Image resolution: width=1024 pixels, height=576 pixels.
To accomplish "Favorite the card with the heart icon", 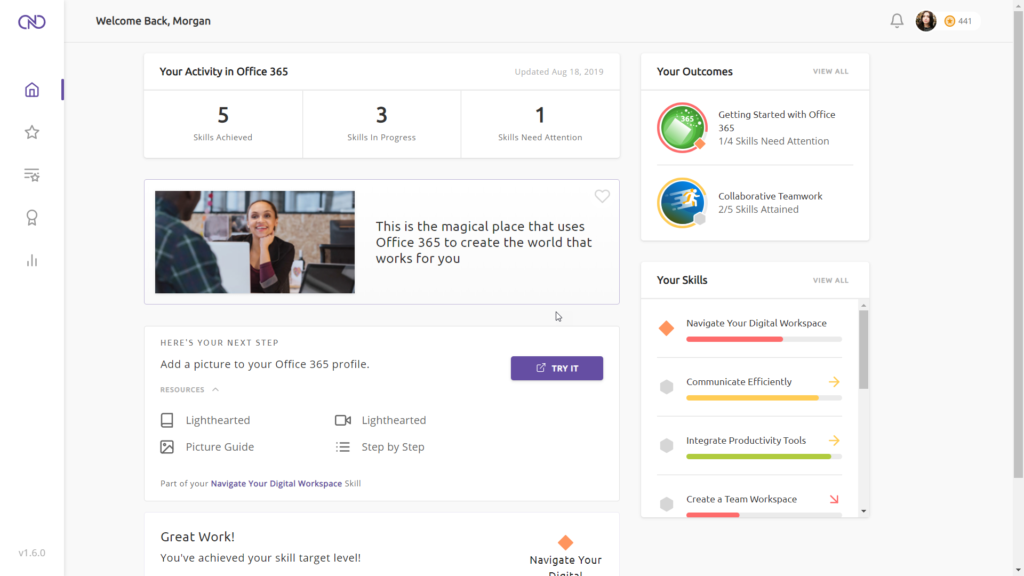I will tap(602, 196).
